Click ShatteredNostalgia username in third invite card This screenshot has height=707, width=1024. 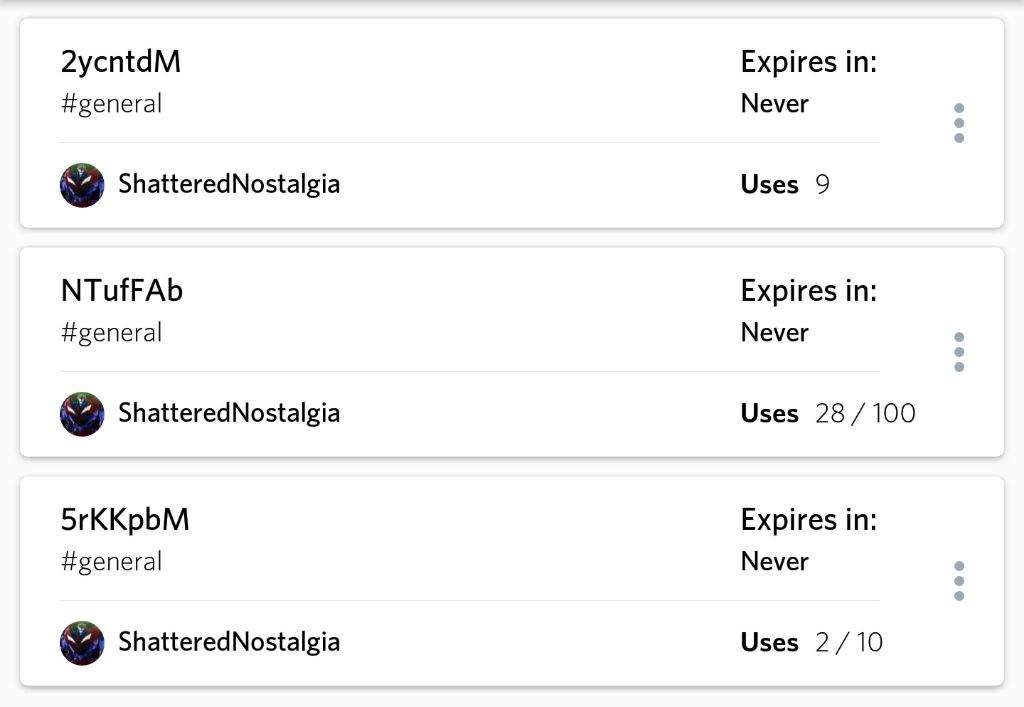click(x=229, y=642)
